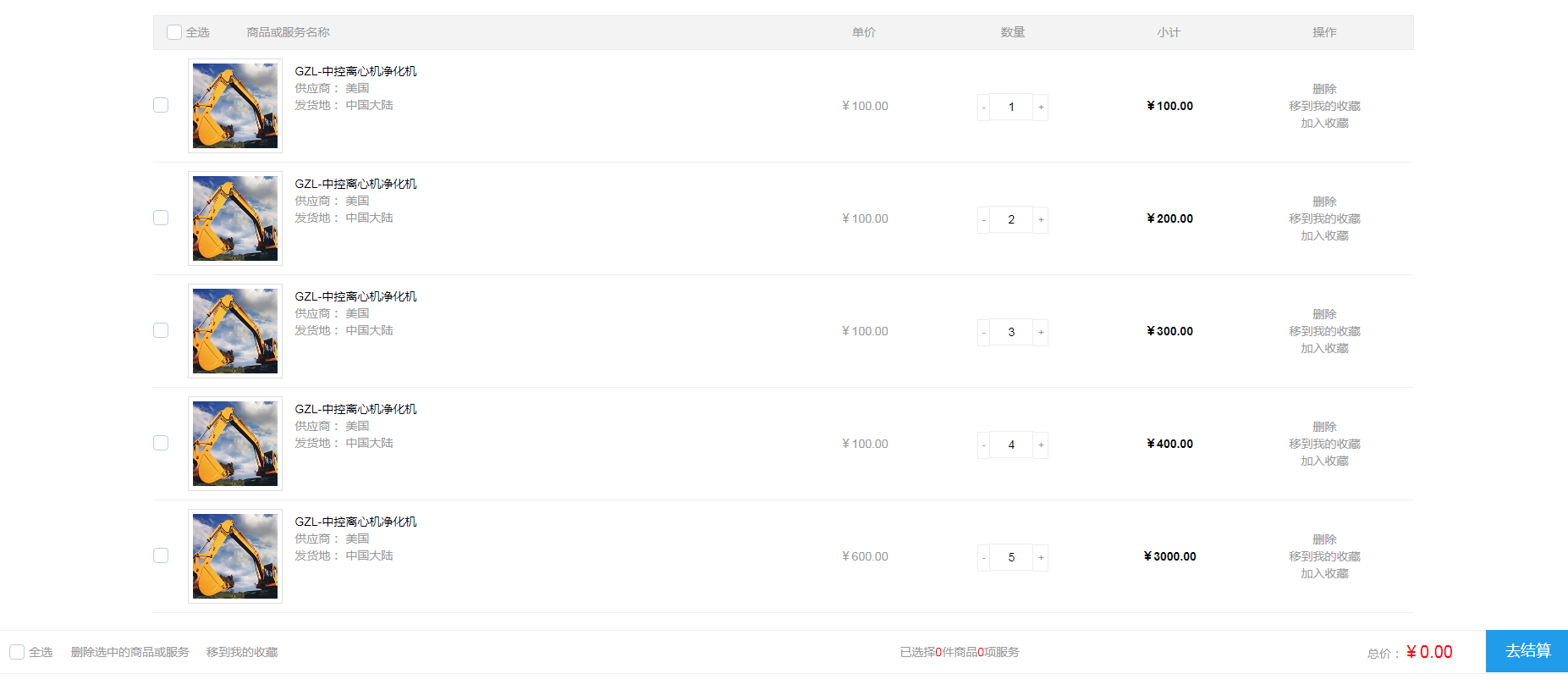Viewport: 1568px width, 685px height.
Task: Increase quantity of the ¥600.00 item
Action: point(1041,557)
